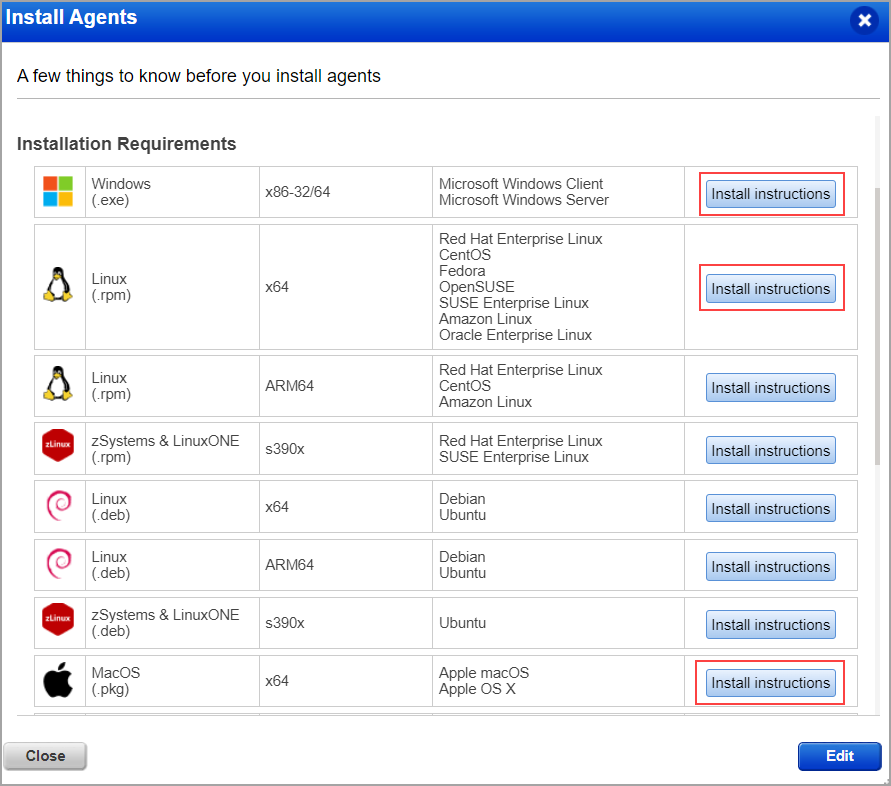Open install instructions for MacOS pkg
Viewport: 891px width, 786px height.
point(769,682)
